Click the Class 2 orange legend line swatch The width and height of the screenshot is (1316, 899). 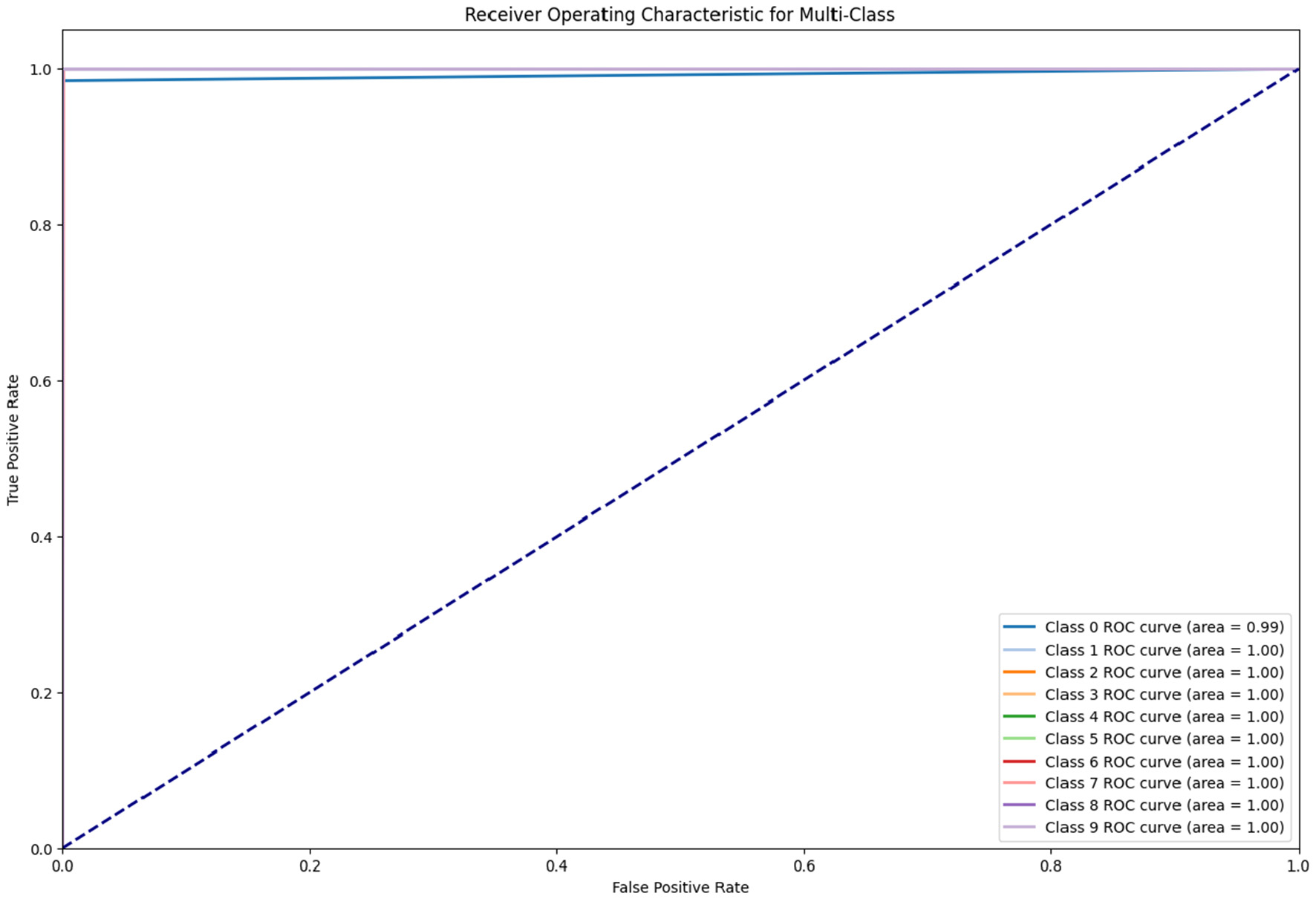coord(1019,672)
